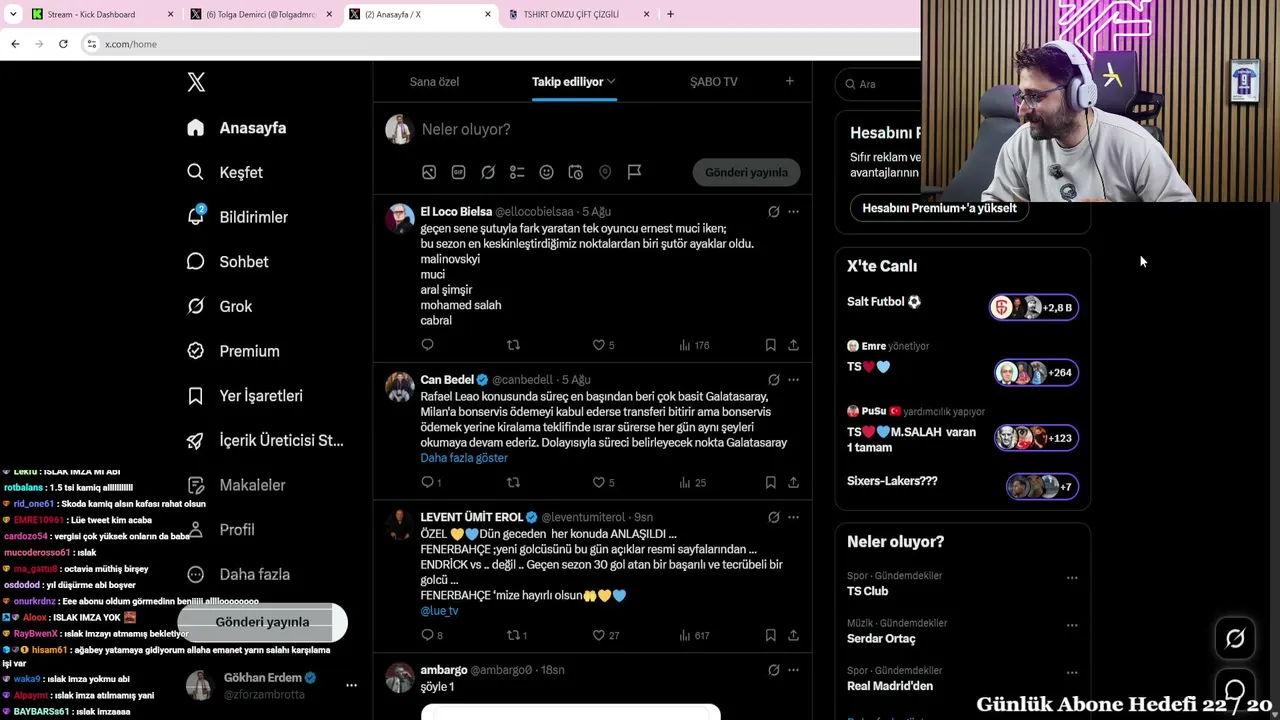Repost LEVENT ÜMİT EROL's post
The width and height of the screenshot is (1280, 720).
click(517, 635)
